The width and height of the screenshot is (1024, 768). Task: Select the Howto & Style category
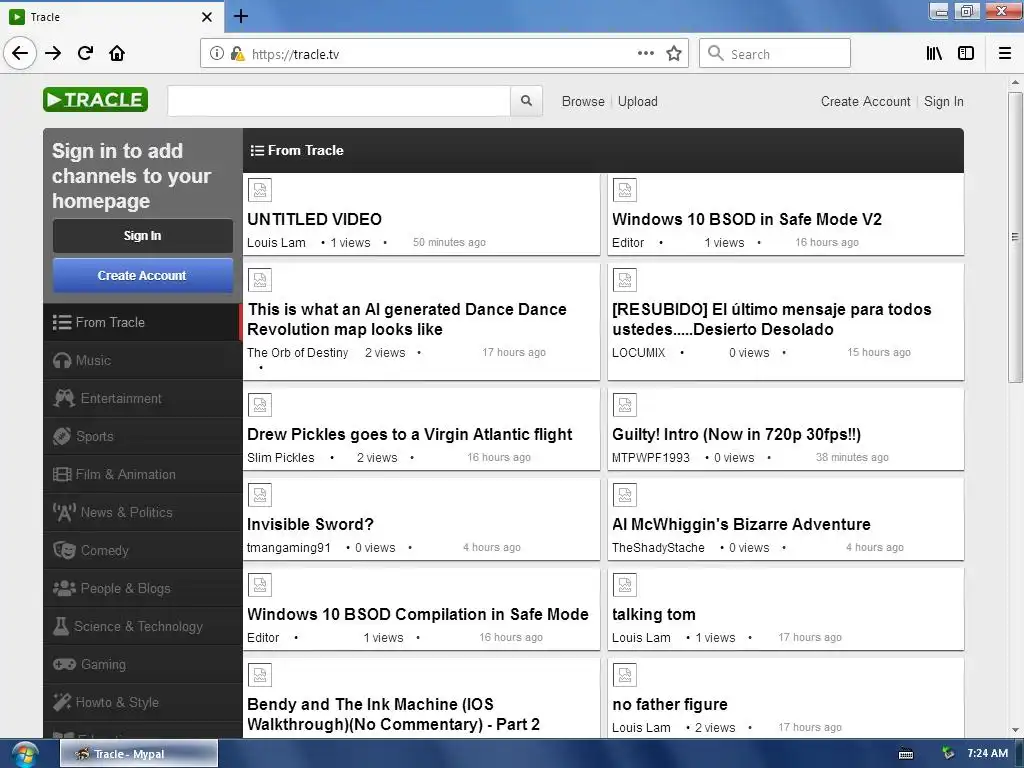142,703
